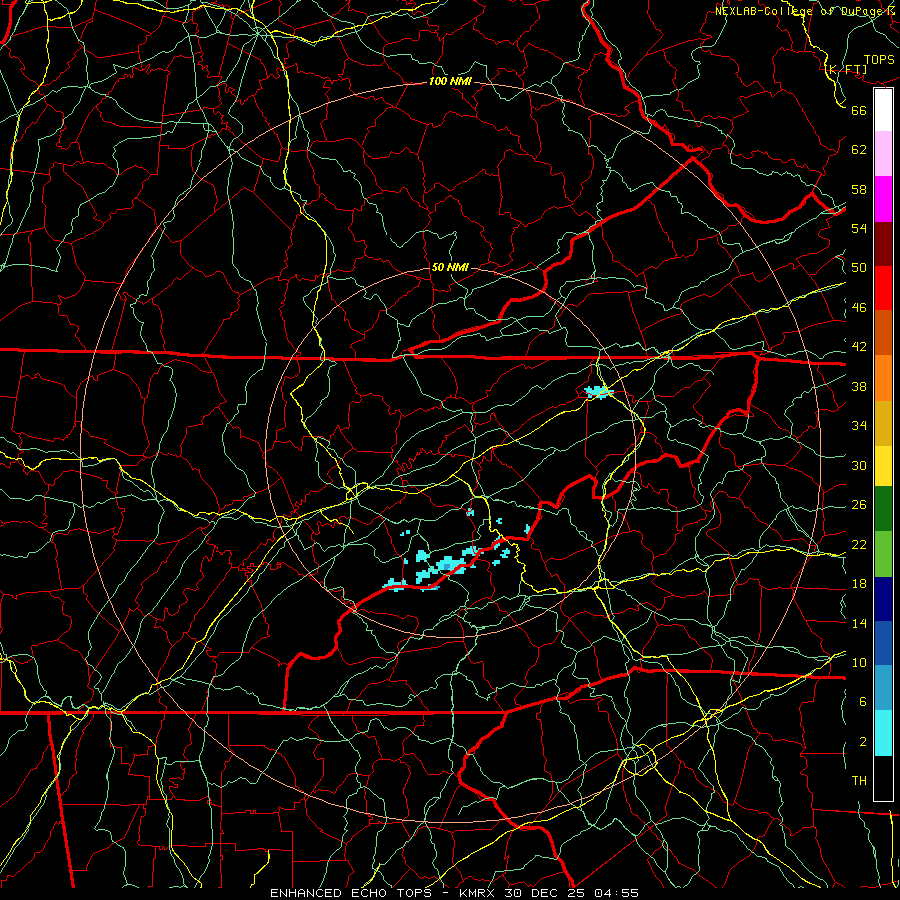
Task: Click the yellow legend swatch
Action: click(x=883, y=466)
